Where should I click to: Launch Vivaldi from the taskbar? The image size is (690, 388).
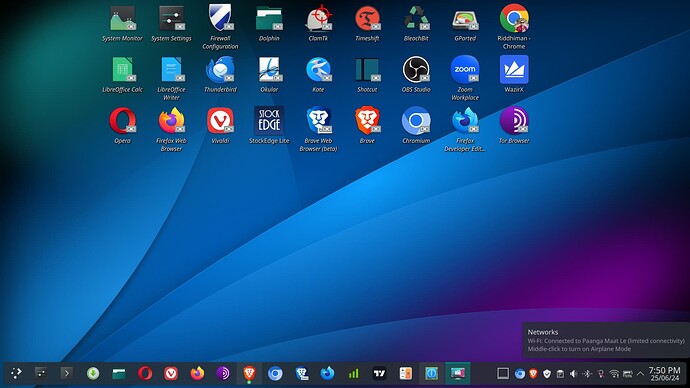click(x=171, y=373)
